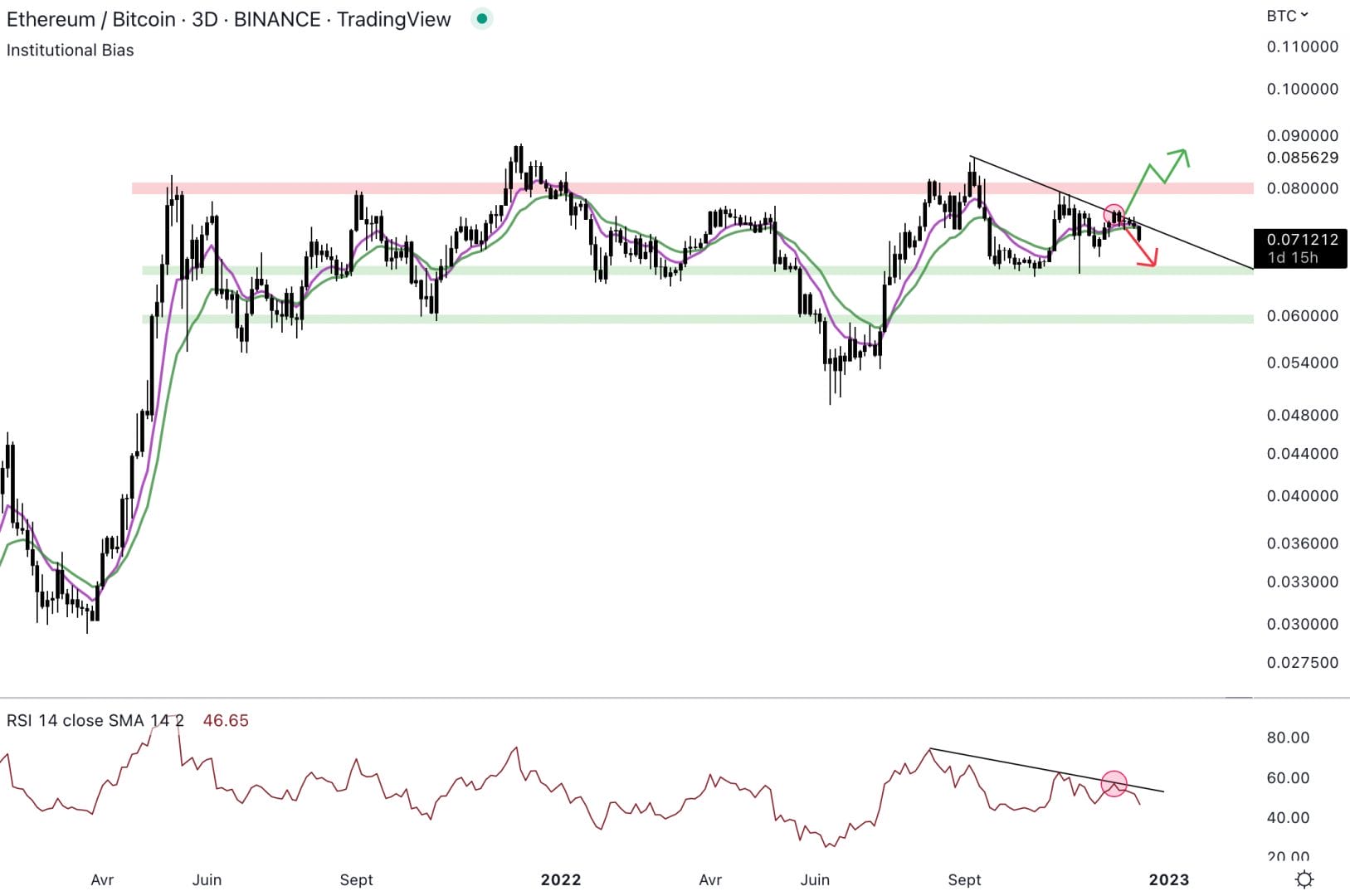Click the RSI 14 close SMA label
This screenshot has height=896, width=1350.
(x=95, y=721)
